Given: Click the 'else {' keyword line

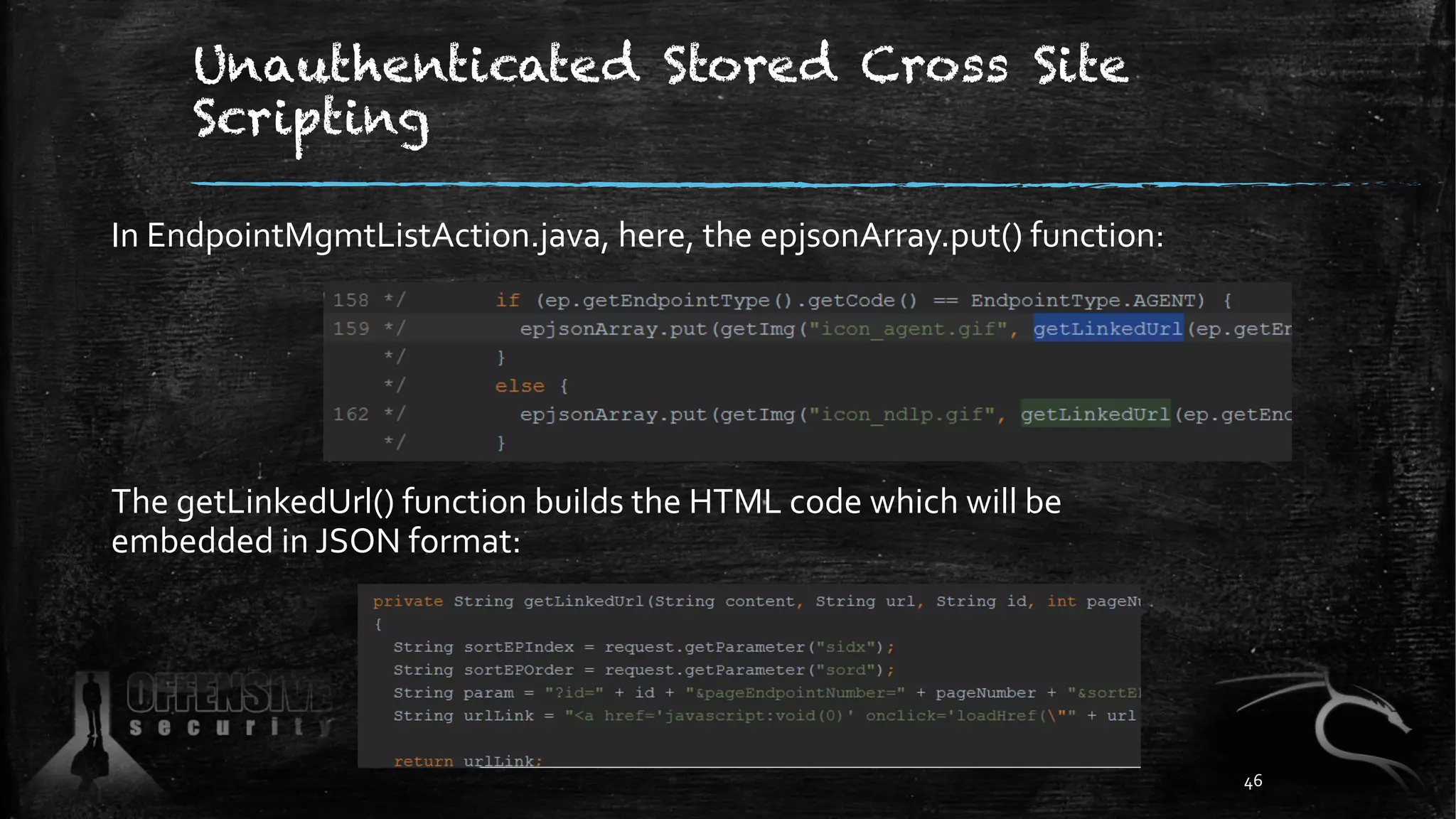Looking at the screenshot, I should pyautogui.click(x=532, y=386).
